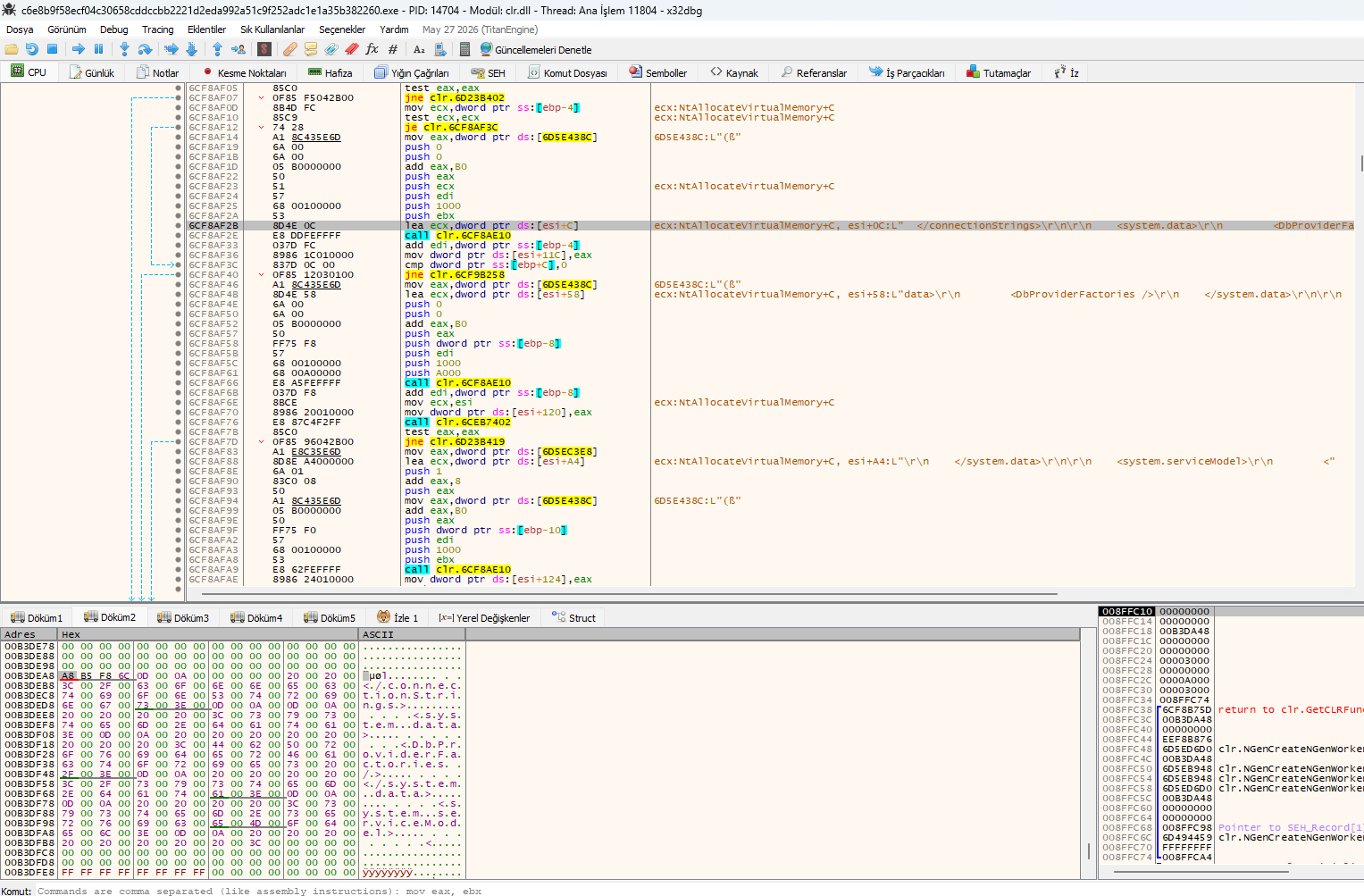Open the Yerel Değişkenler tab
This screenshot has width=1364, height=896.
(x=484, y=617)
